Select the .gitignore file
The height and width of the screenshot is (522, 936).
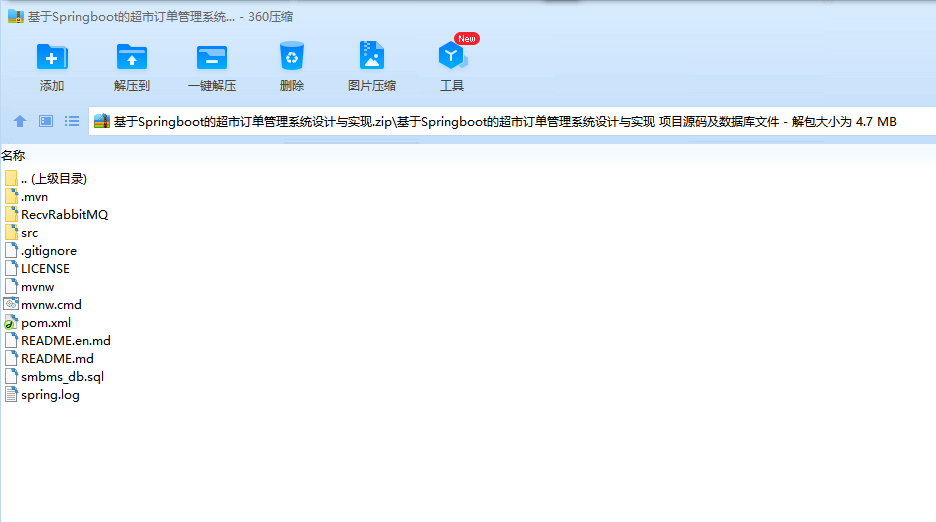41,251
